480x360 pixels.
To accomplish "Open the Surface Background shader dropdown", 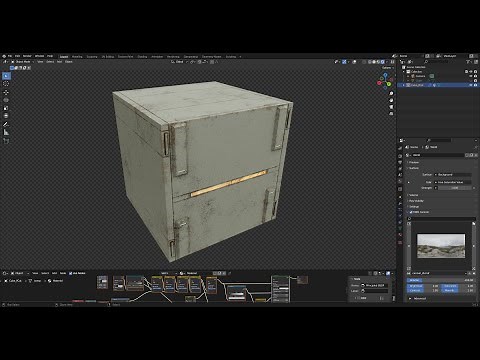I will point(453,175).
